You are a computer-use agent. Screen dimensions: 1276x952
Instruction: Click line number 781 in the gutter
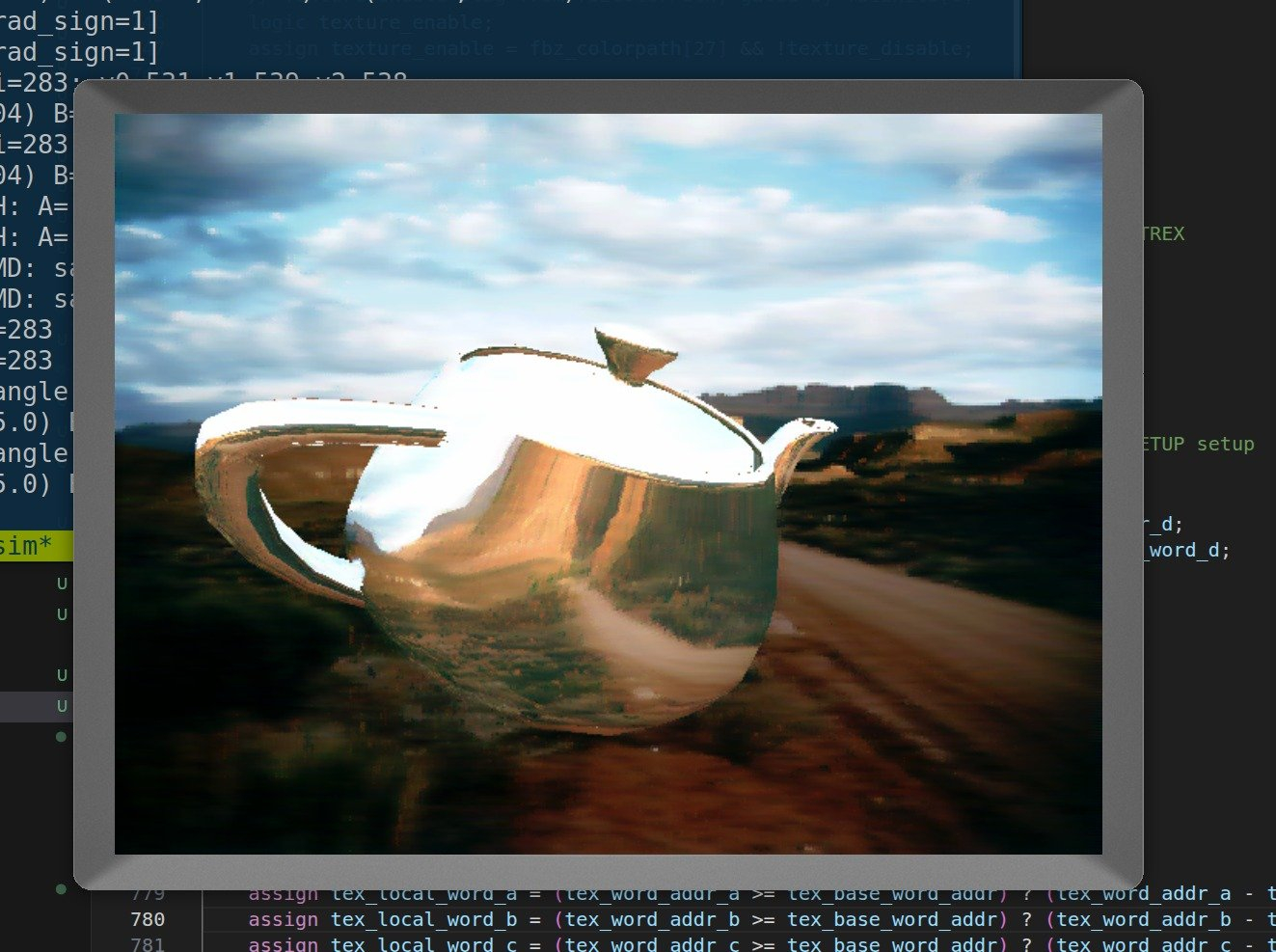(148, 943)
